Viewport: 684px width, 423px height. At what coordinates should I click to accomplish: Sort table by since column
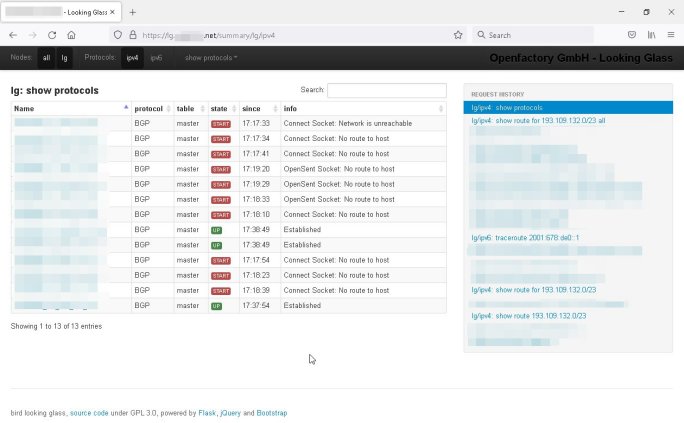coord(260,109)
